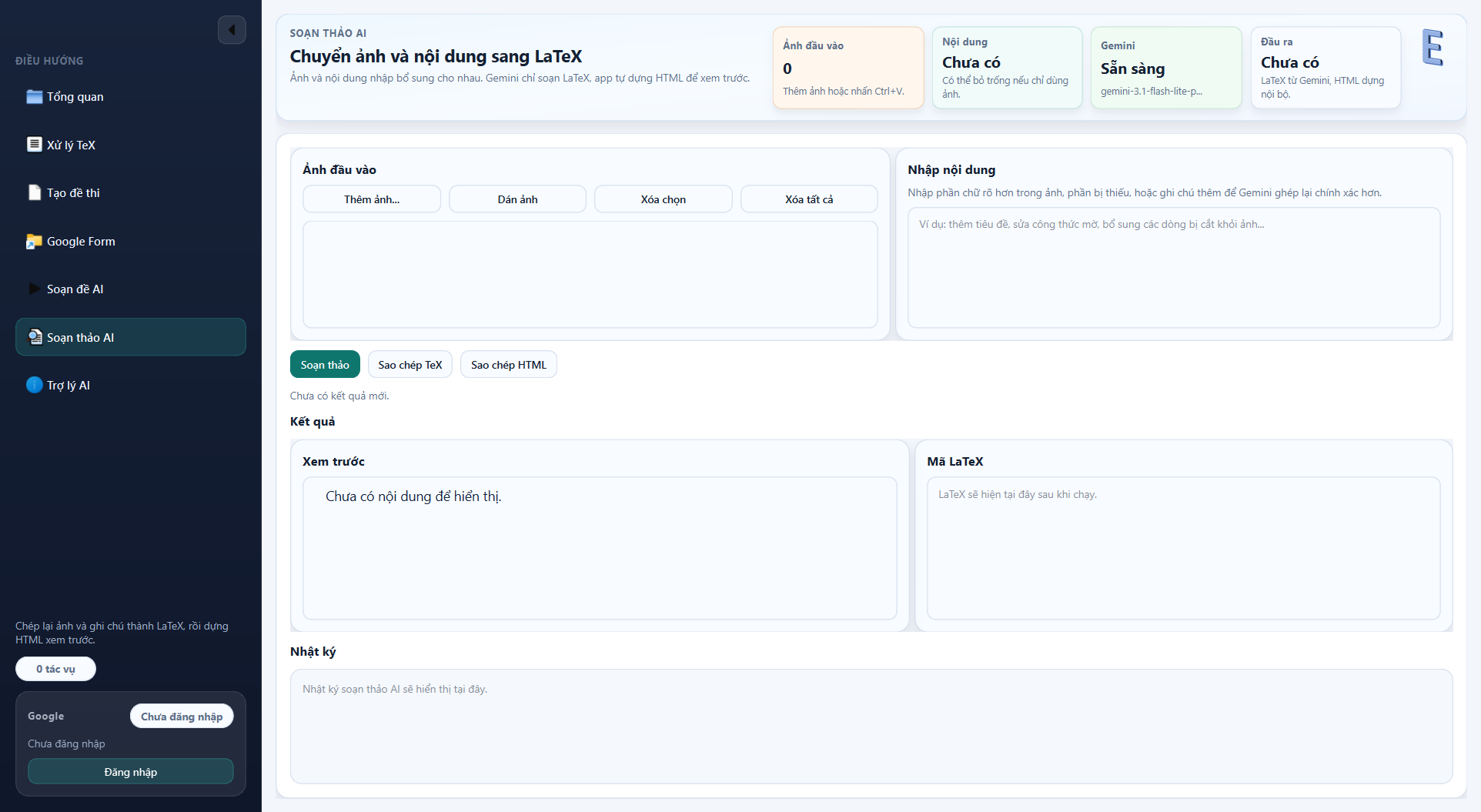Click the E logo icon at top right

click(x=1432, y=48)
